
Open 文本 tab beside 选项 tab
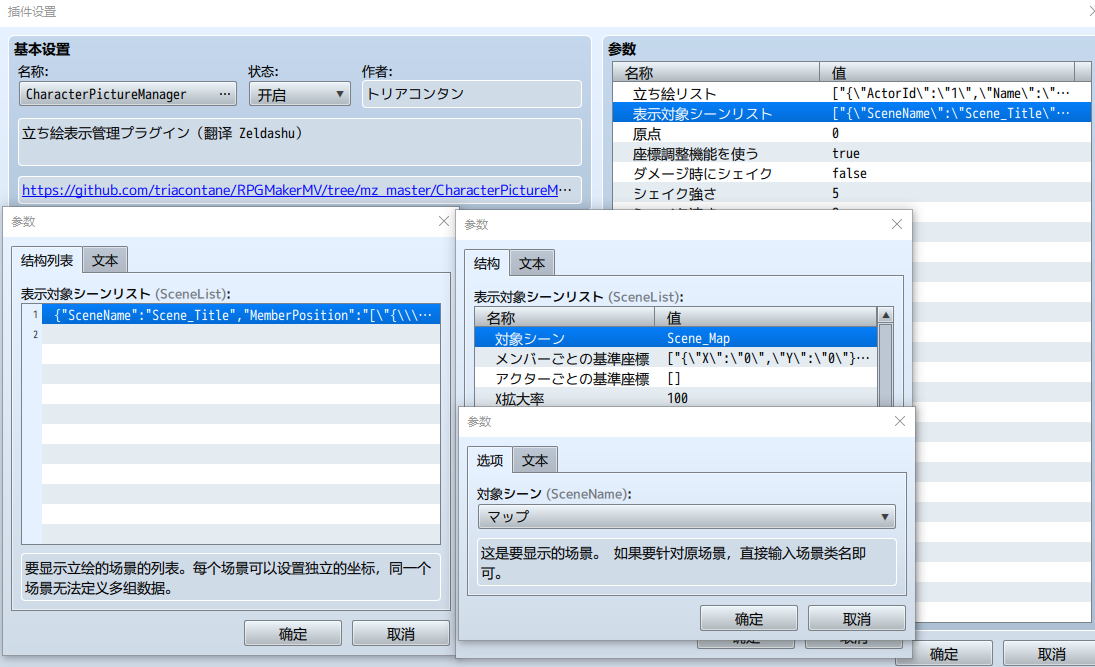pos(535,460)
